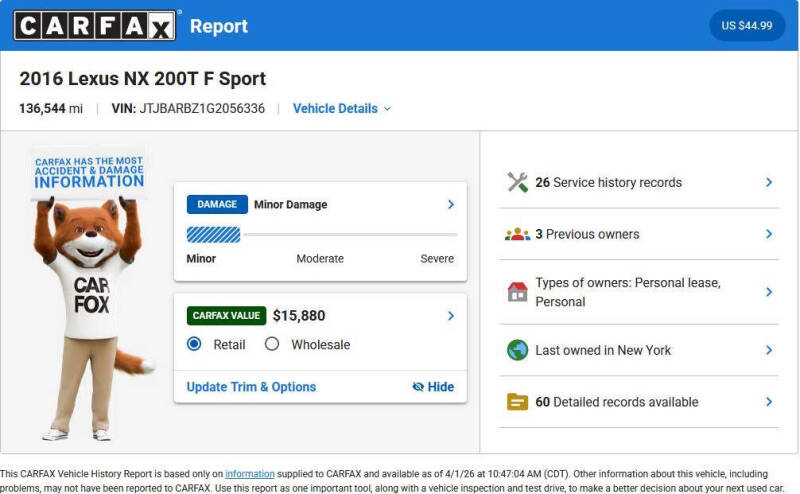The width and height of the screenshot is (800, 494).
Task: Click the 2016 Lexus NX 200T title
Action: pos(143,79)
